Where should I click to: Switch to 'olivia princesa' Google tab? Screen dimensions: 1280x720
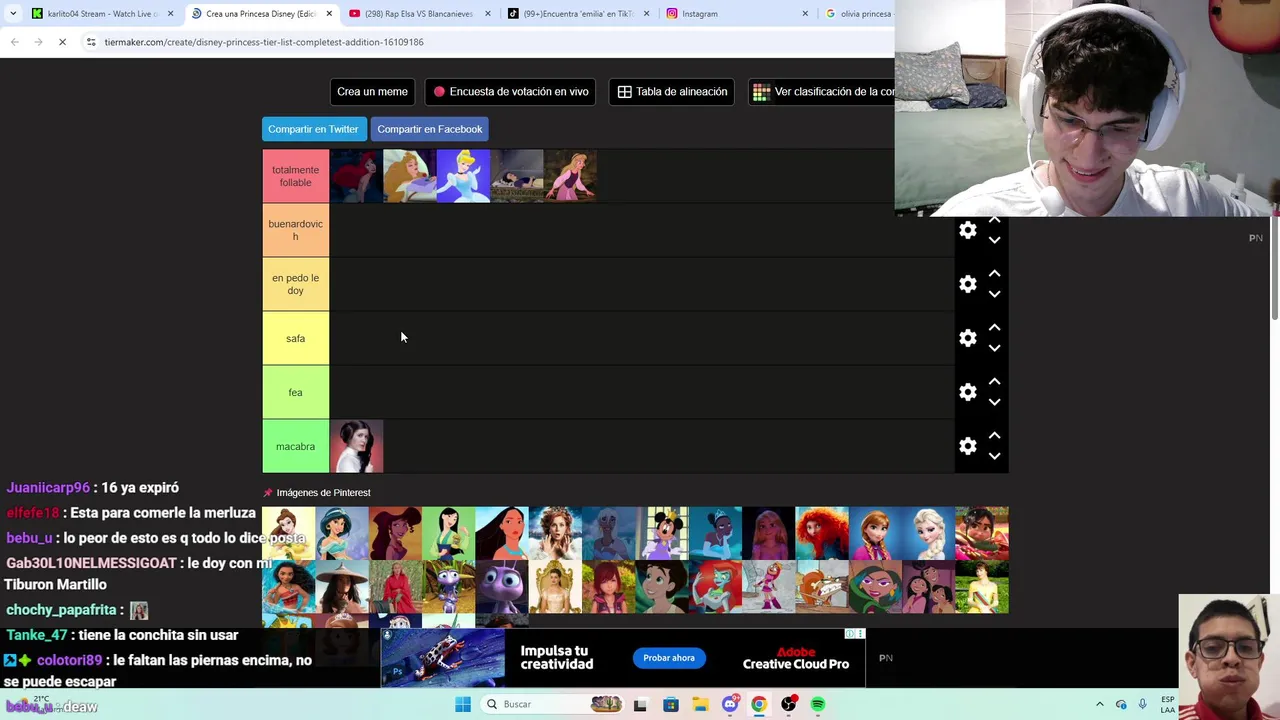coord(858,14)
